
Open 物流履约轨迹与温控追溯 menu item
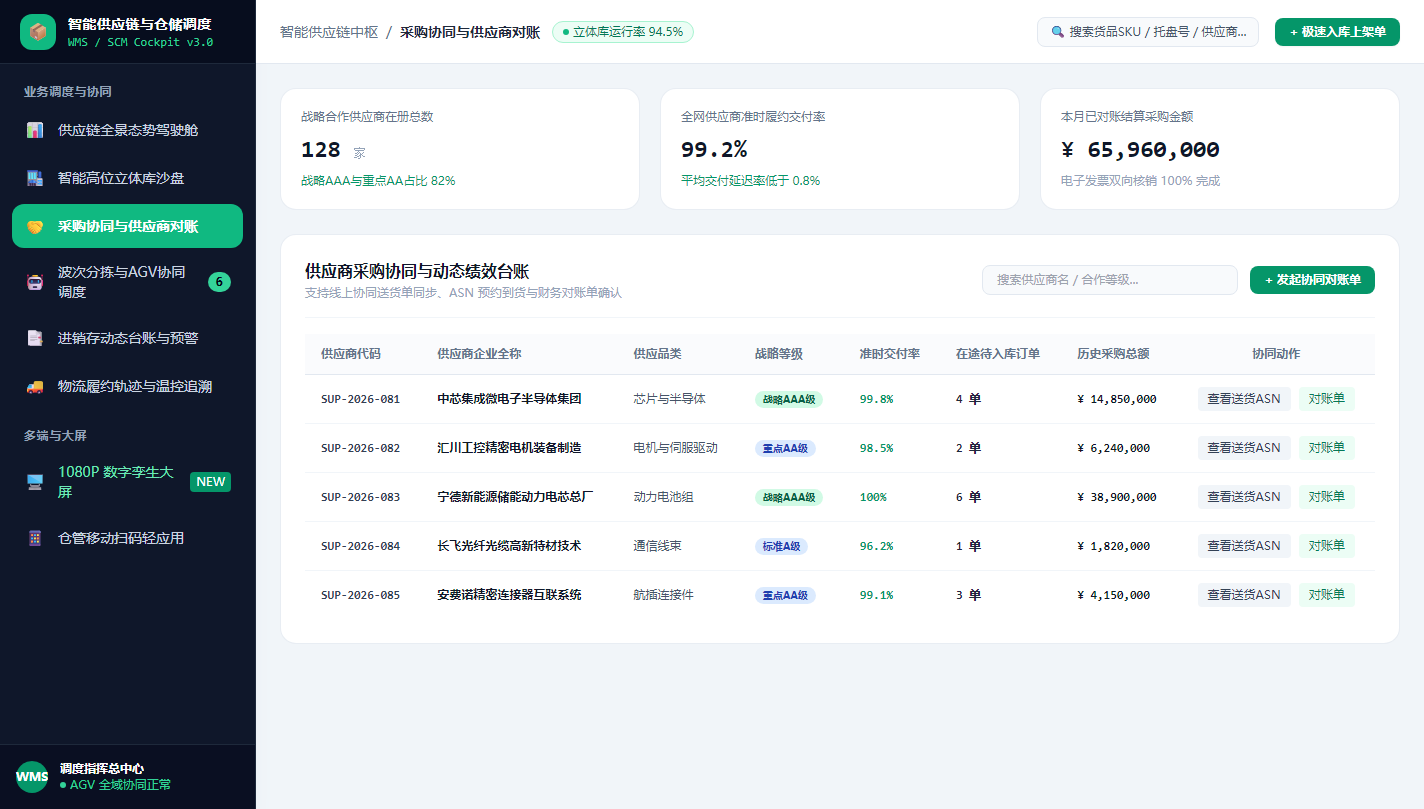[x=128, y=386]
